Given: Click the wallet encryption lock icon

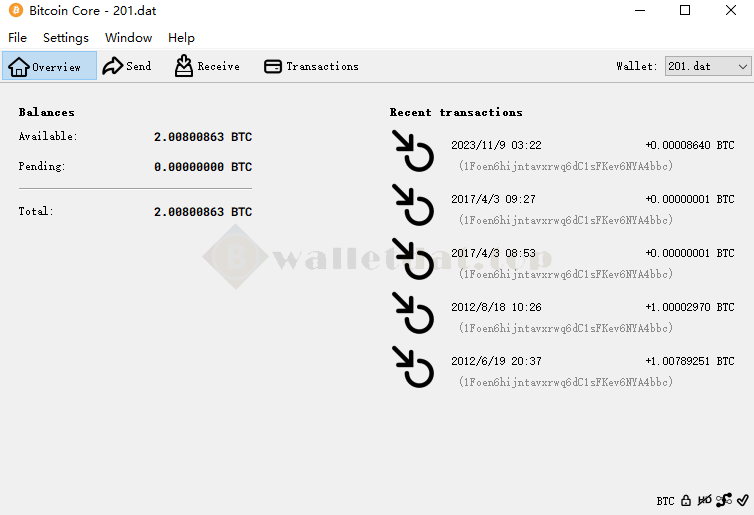Looking at the screenshot, I should [x=686, y=501].
